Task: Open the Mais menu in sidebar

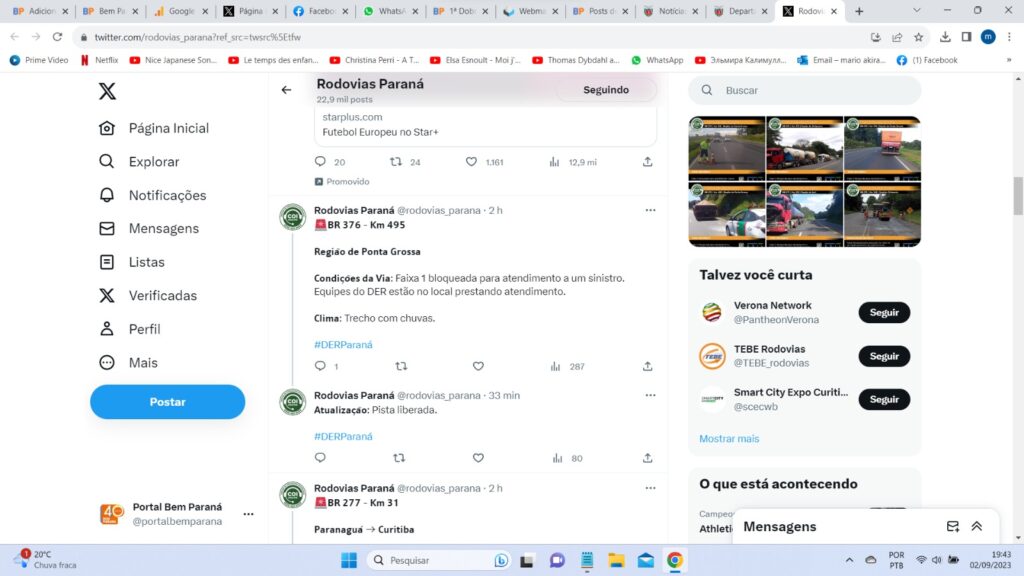Action: click(x=127, y=362)
